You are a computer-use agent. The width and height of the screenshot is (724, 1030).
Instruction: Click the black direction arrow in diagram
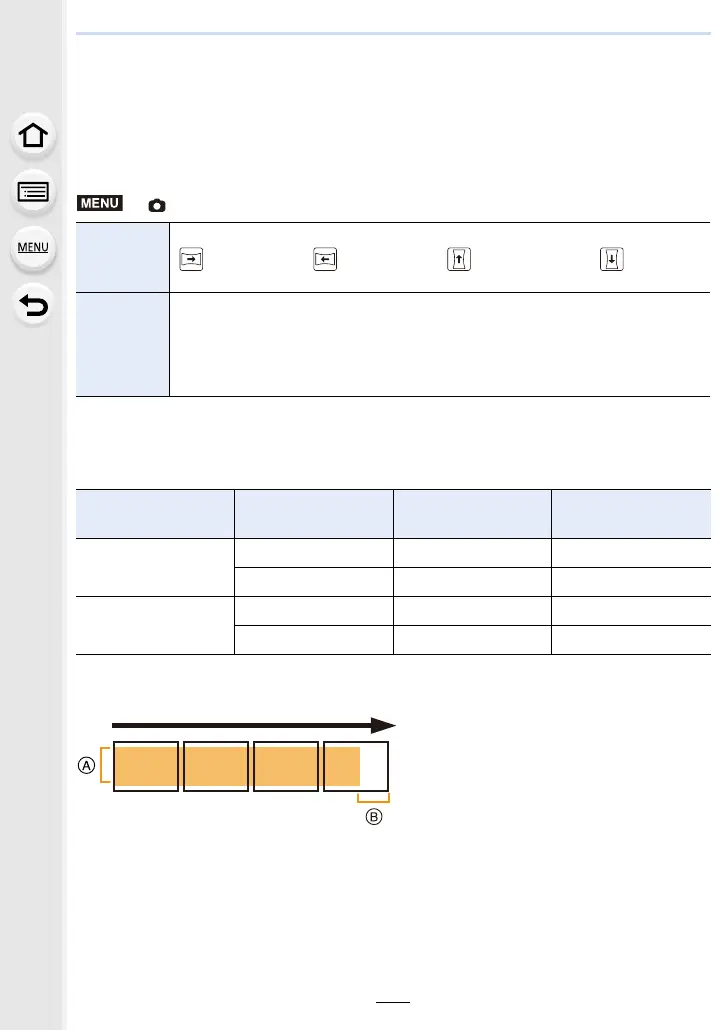point(254,725)
